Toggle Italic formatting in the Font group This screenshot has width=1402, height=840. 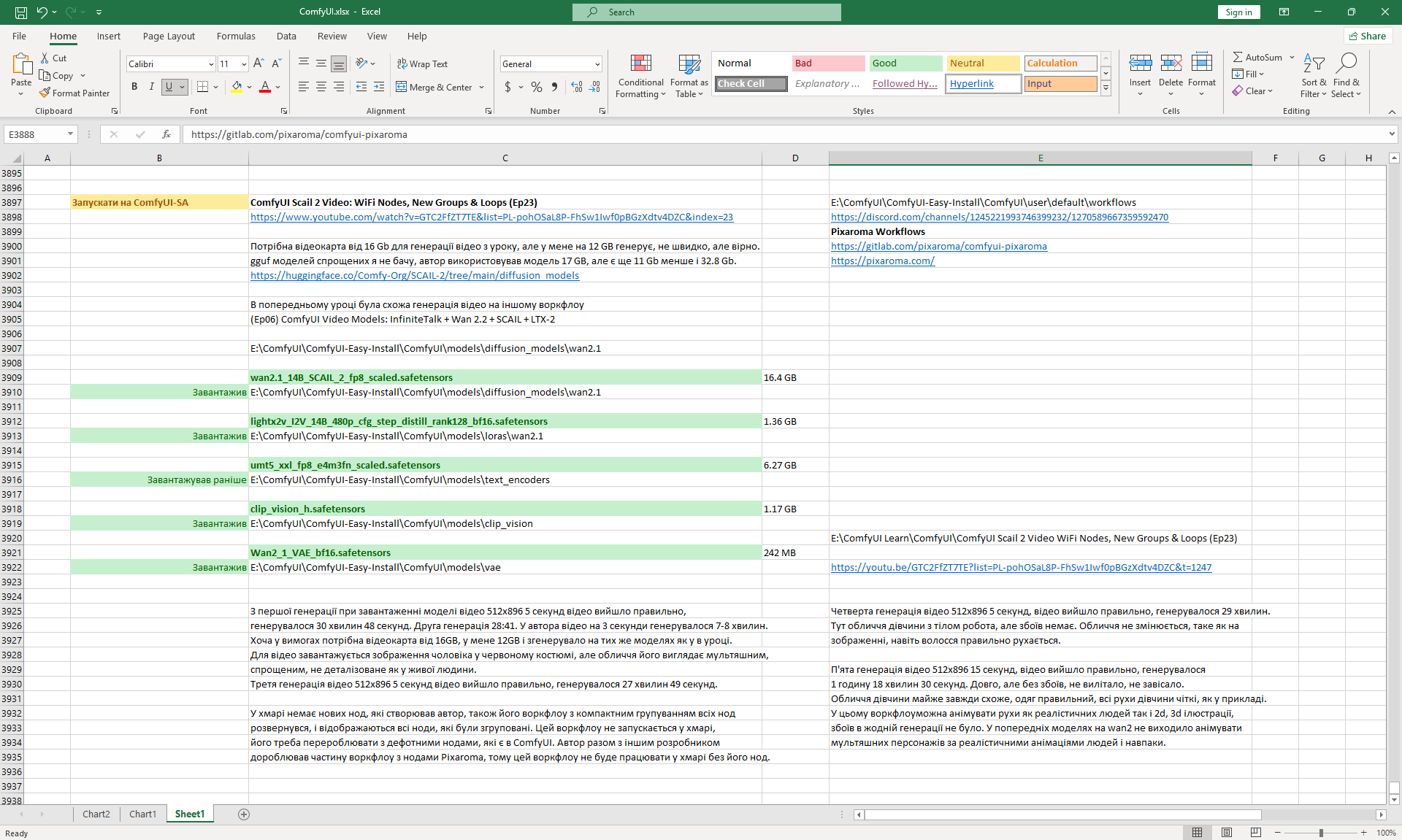[151, 87]
